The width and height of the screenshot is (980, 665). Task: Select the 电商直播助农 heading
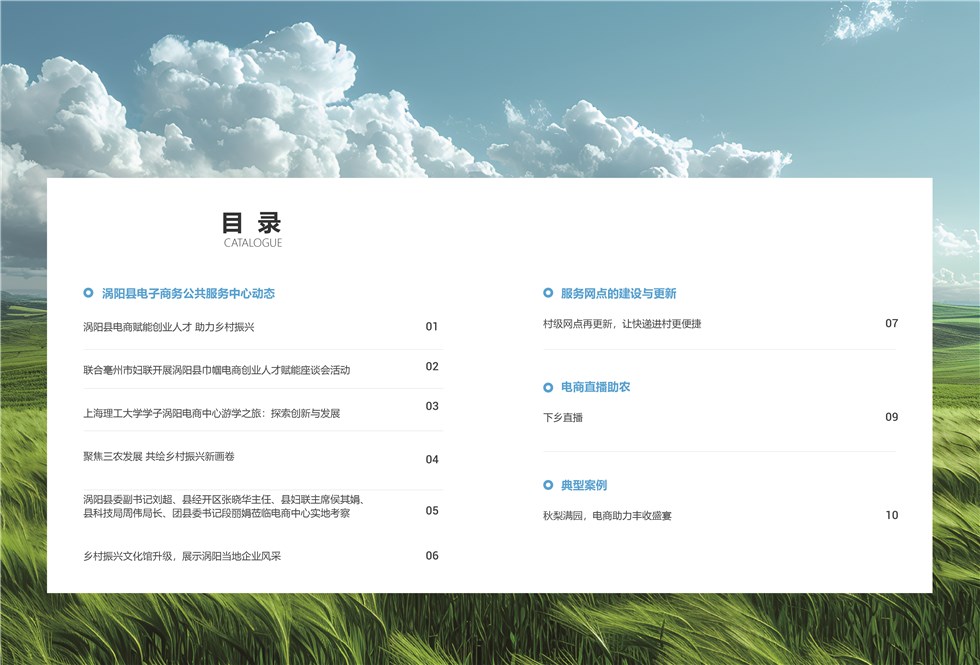tap(595, 387)
